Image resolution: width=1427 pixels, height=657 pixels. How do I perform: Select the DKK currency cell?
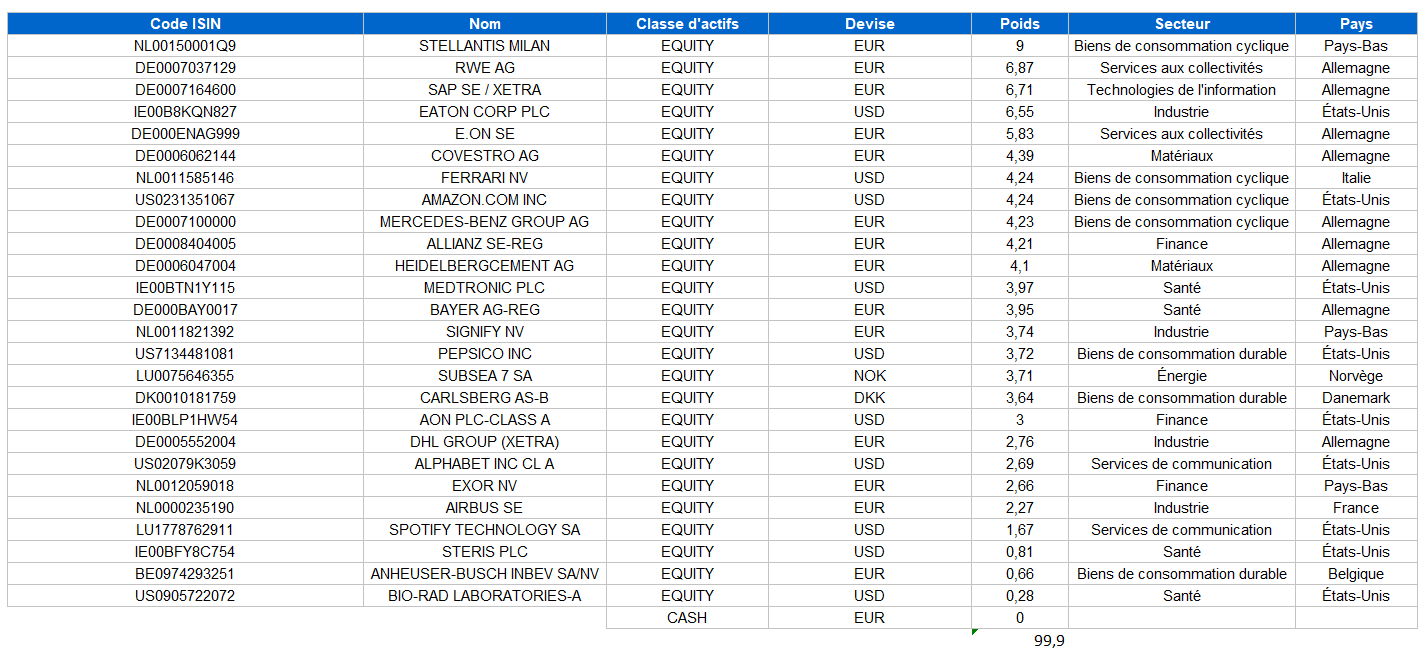[869, 398]
